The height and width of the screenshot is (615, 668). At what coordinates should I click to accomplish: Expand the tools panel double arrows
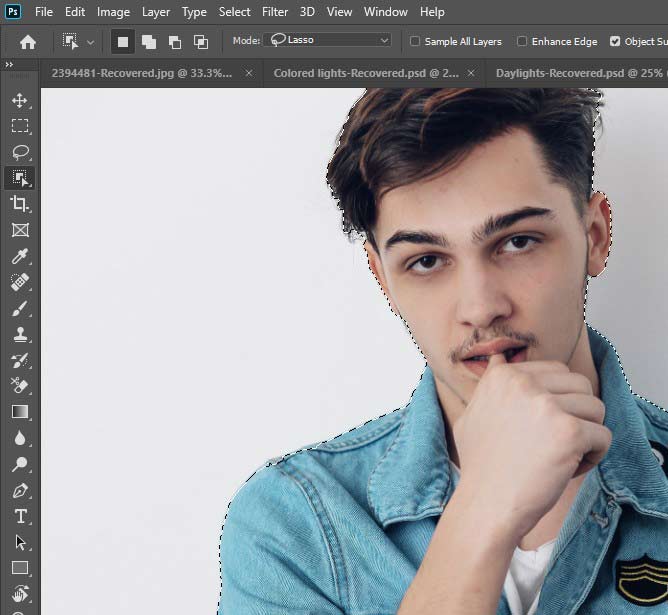[9, 64]
